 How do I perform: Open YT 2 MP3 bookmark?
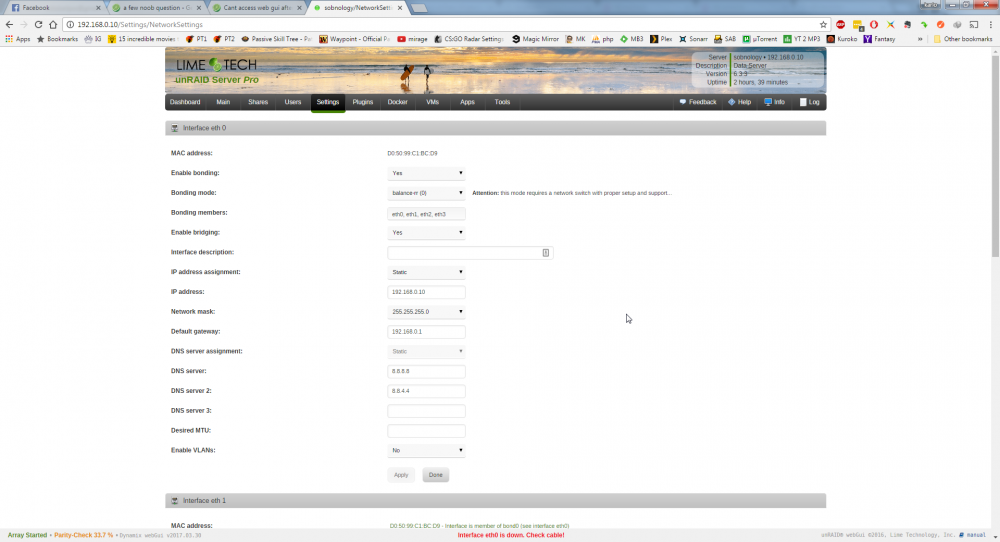coord(802,39)
